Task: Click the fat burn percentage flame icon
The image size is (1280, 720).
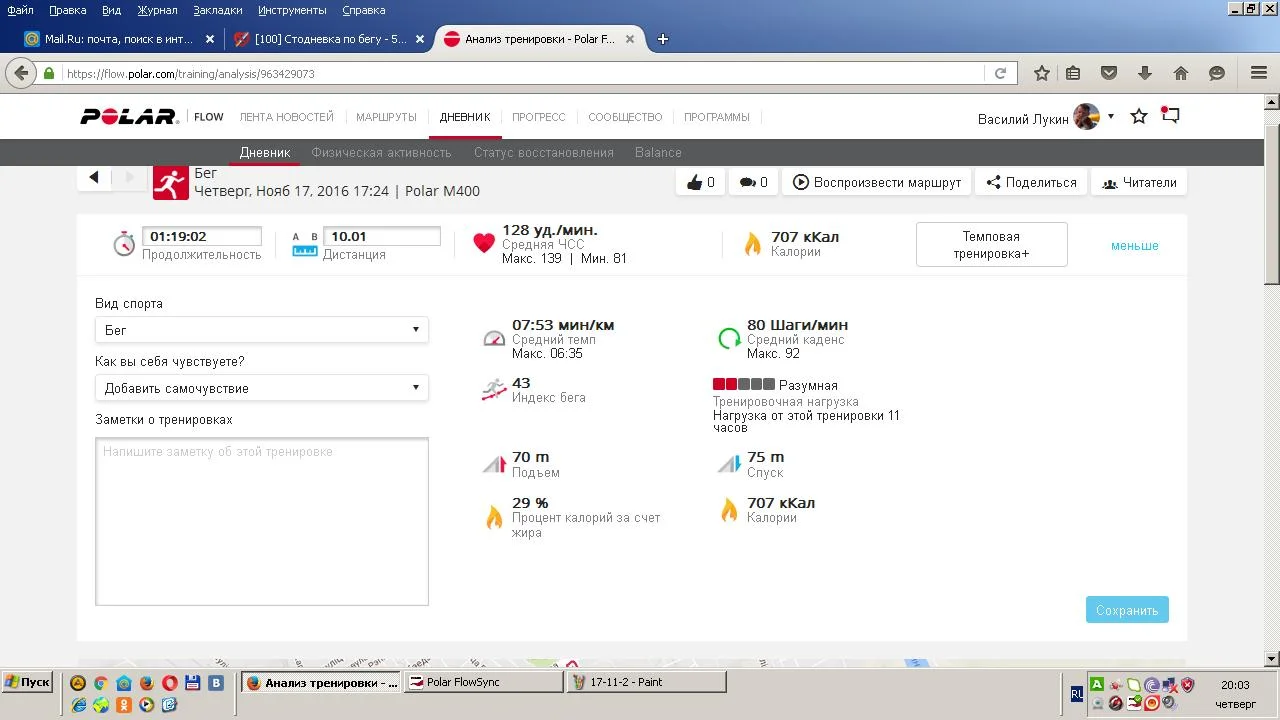Action: pos(494,516)
